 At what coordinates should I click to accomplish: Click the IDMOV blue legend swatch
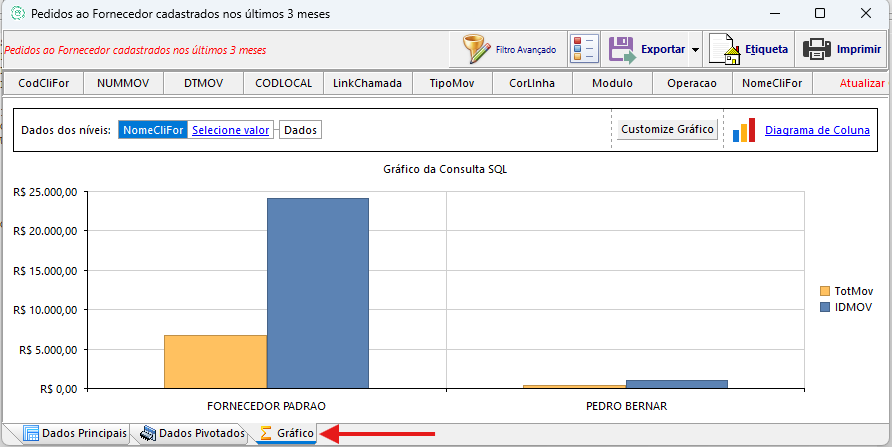point(825,307)
